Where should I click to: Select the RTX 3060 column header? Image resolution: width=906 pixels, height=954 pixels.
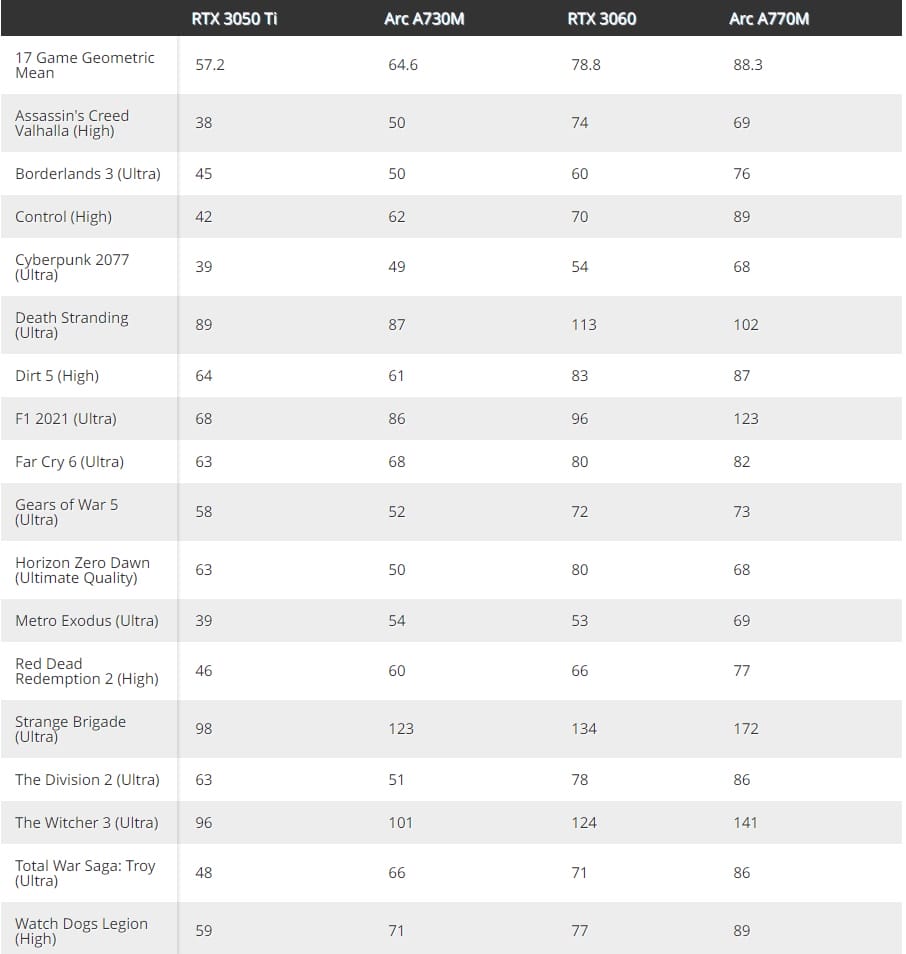coord(602,19)
